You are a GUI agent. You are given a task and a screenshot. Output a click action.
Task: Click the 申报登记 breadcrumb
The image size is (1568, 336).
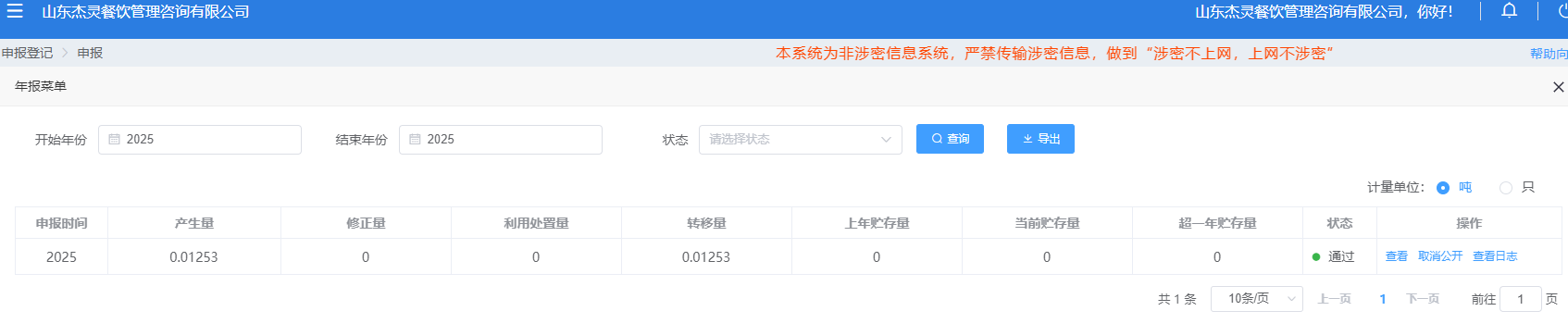point(27,54)
